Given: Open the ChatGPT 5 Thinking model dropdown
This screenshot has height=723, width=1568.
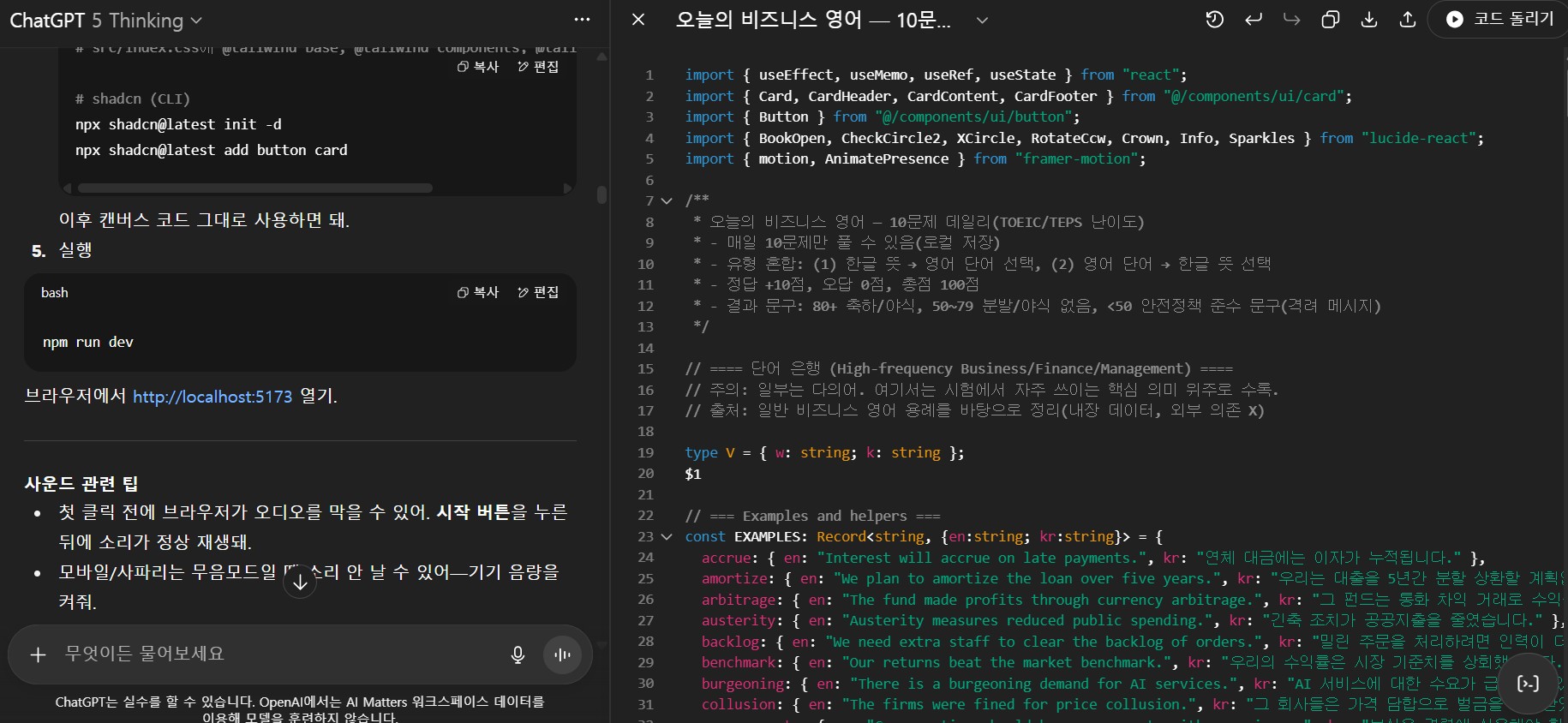Looking at the screenshot, I should [x=105, y=20].
